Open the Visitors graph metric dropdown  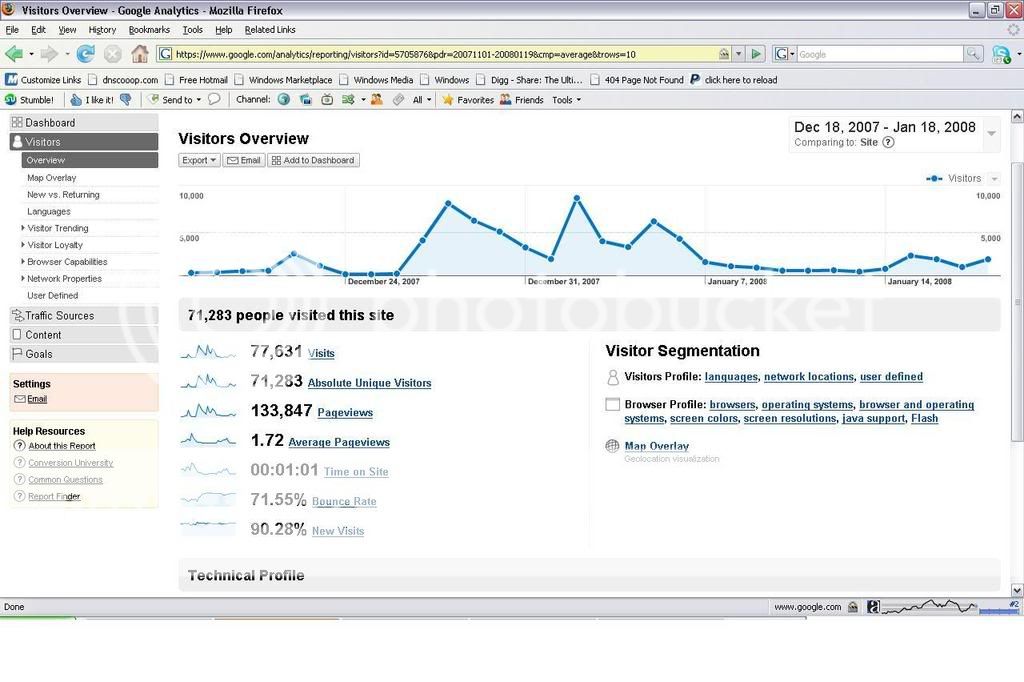click(x=994, y=178)
